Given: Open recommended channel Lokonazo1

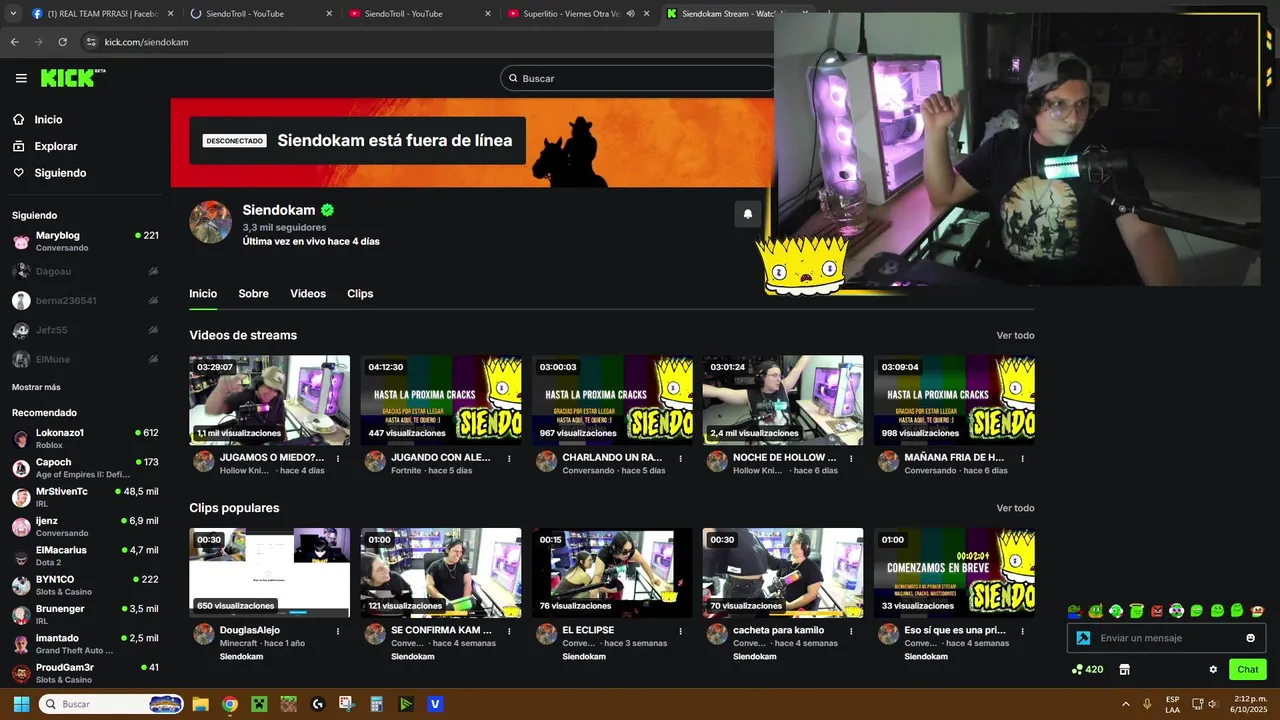Looking at the screenshot, I should (85, 438).
